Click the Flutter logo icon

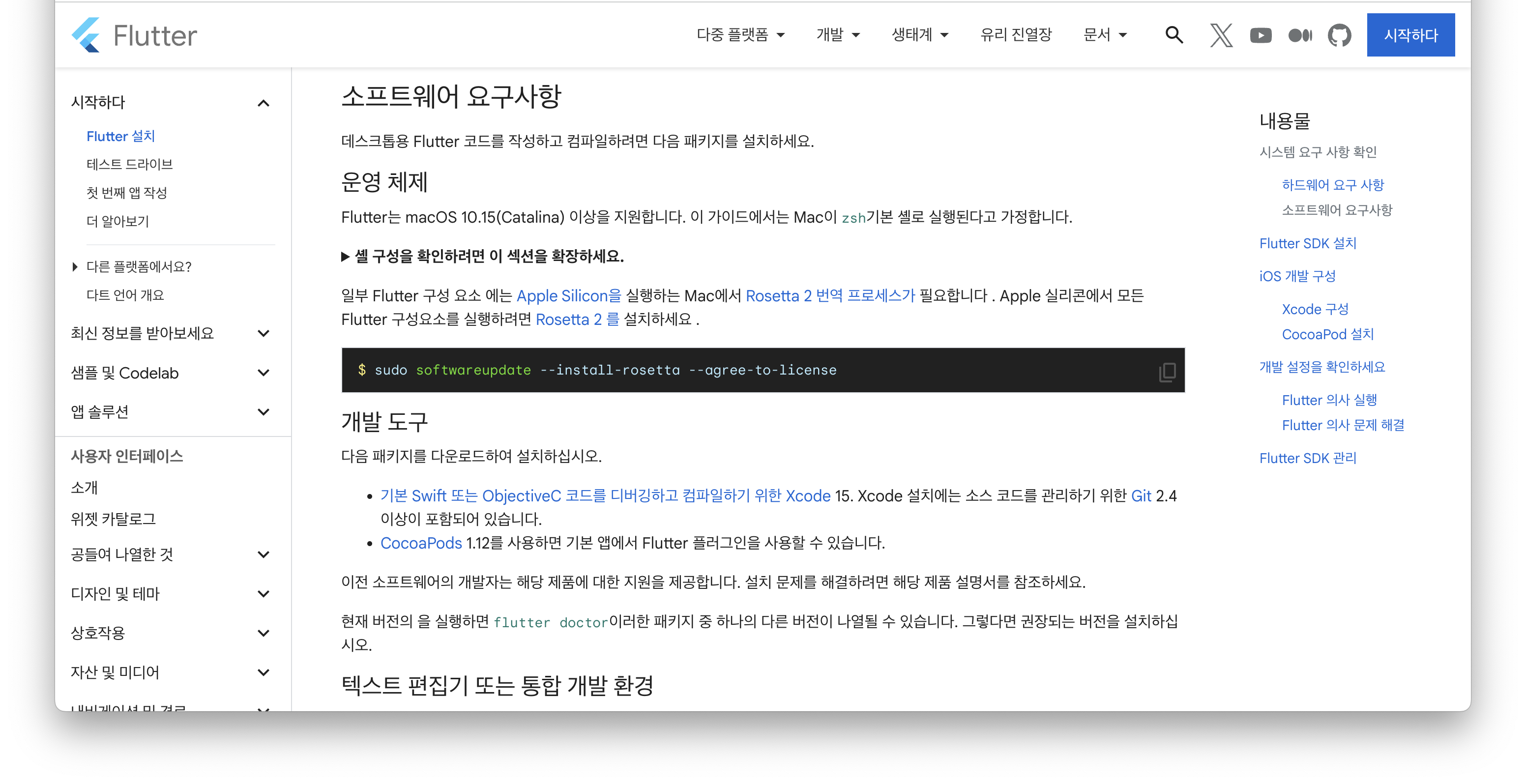[86, 35]
